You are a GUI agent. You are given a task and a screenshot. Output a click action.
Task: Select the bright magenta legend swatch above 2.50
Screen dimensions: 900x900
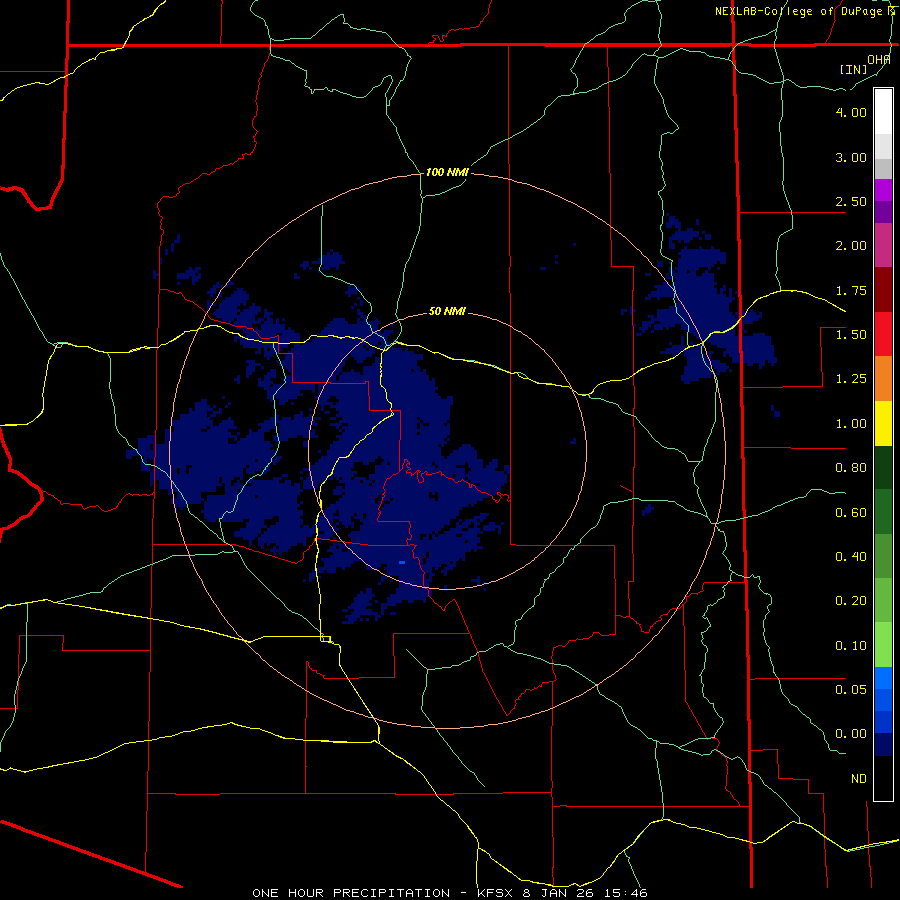tap(883, 190)
